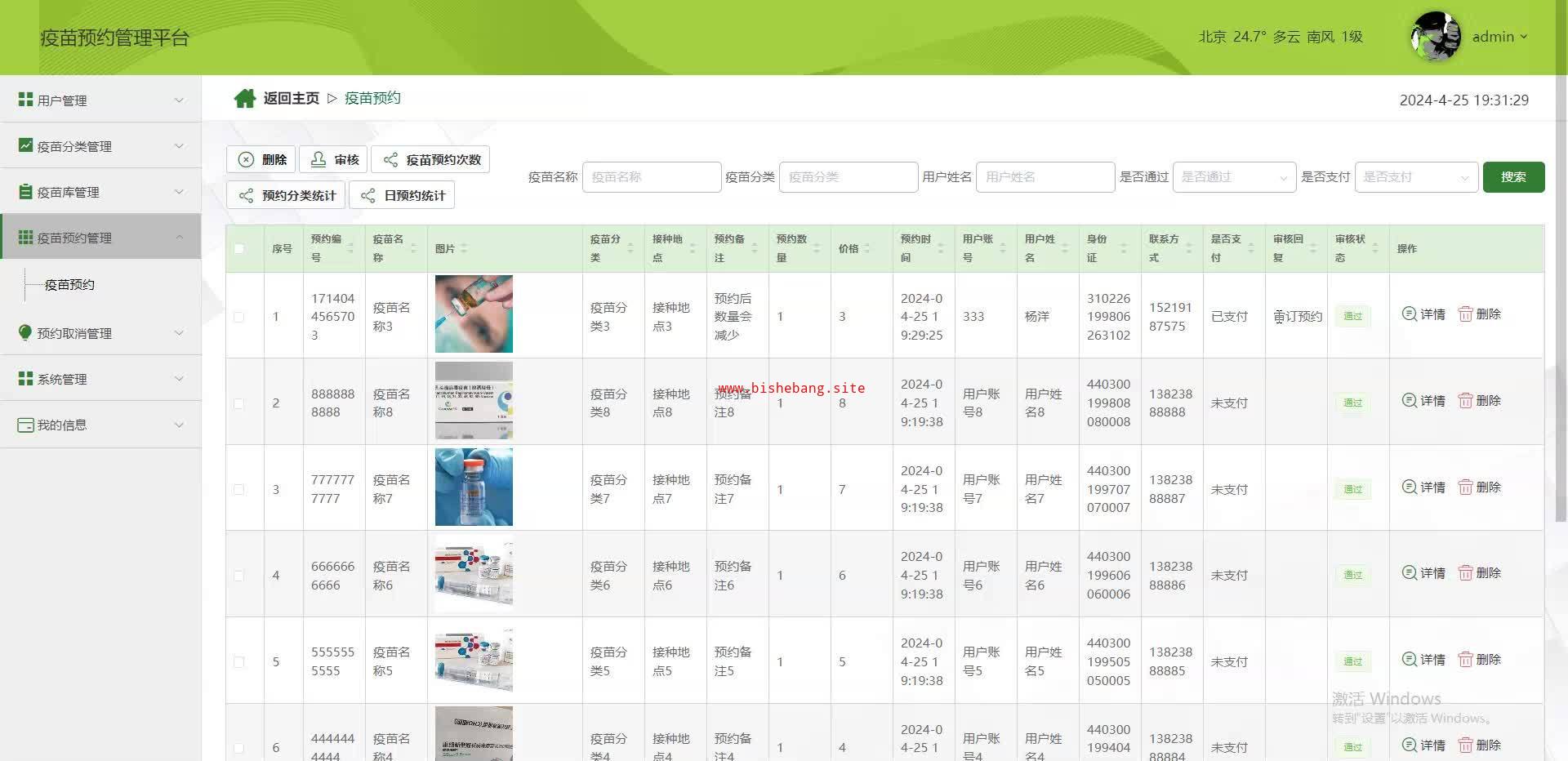Open 详情 magnifier for row 2

(x=1409, y=401)
